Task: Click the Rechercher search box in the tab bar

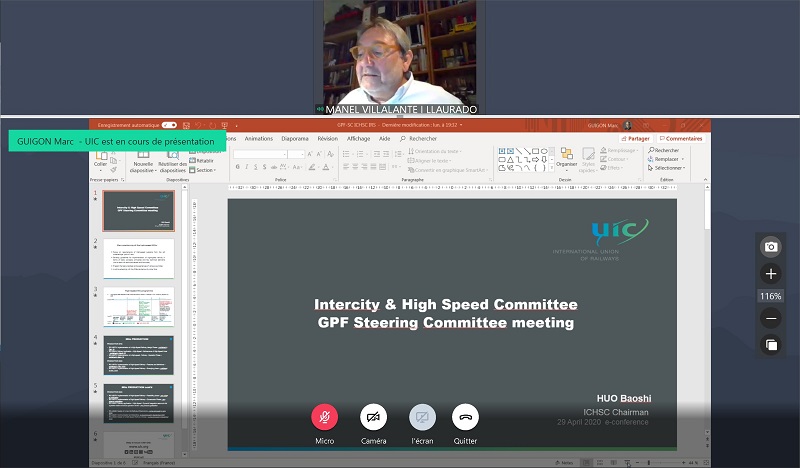Action: [419, 138]
